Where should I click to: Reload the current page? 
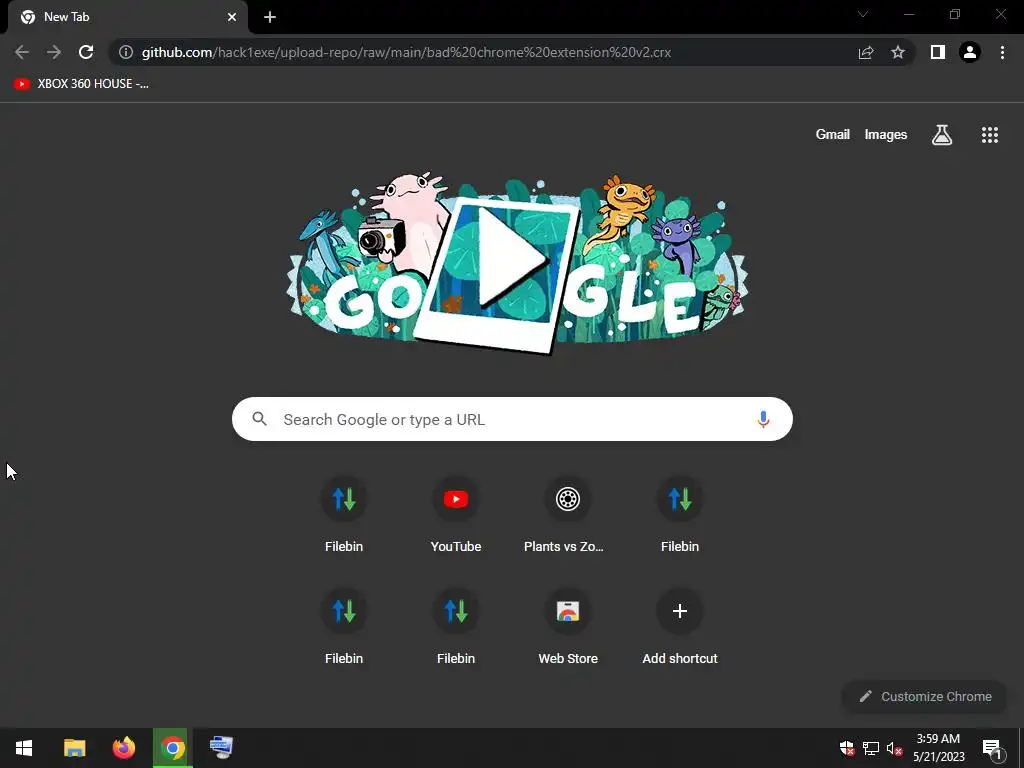[x=86, y=52]
